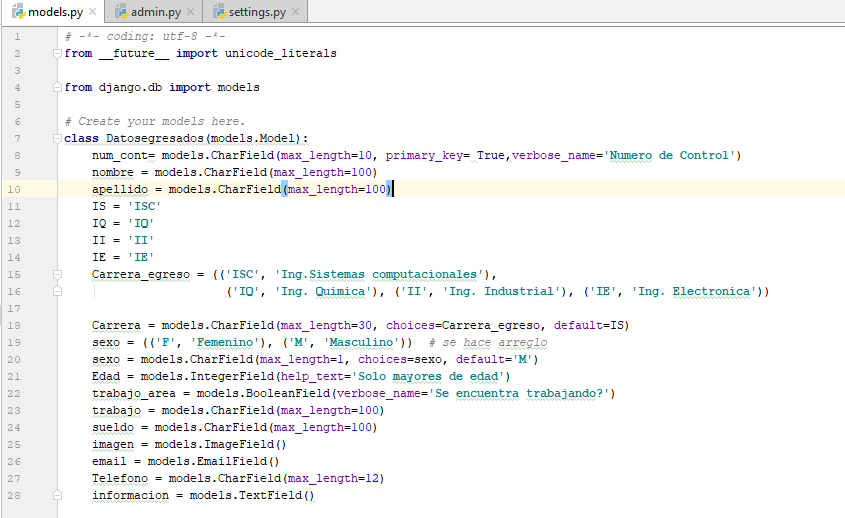Close the settings.py tab

(295, 11)
